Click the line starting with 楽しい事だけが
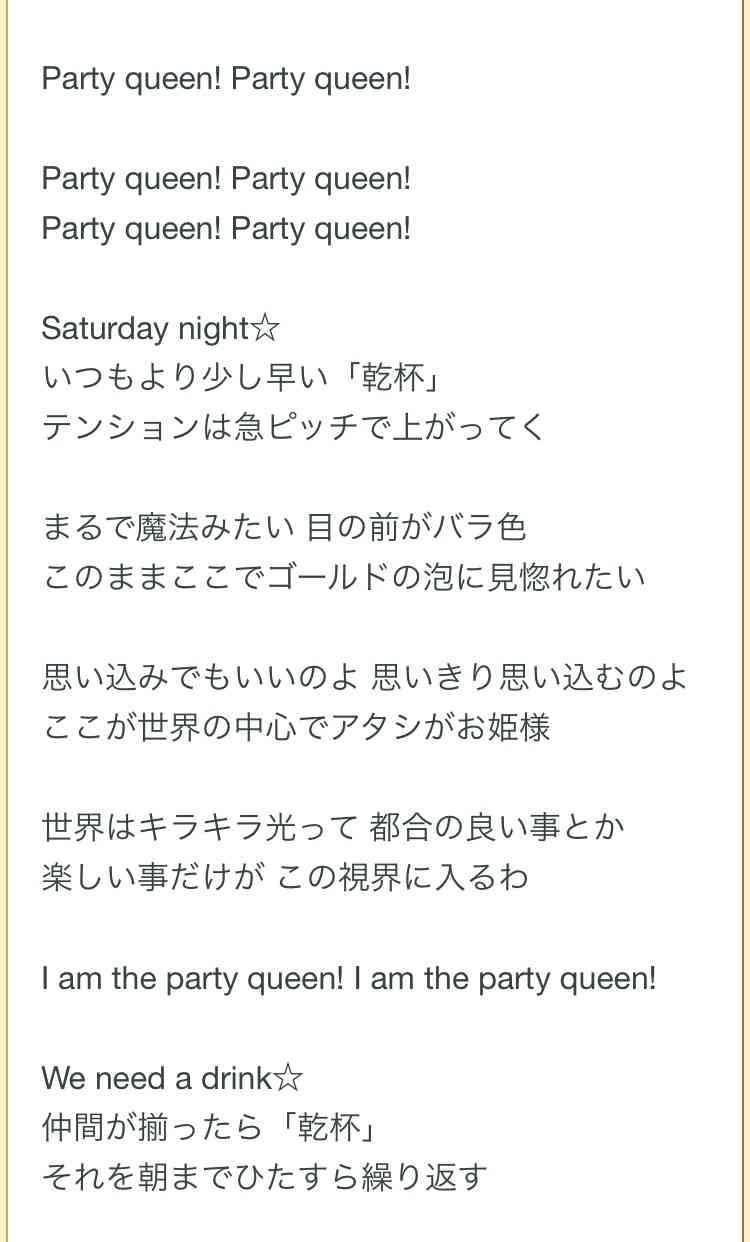Image resolution: width=750 pixels, height=1242 pixels. click(285, 877)
